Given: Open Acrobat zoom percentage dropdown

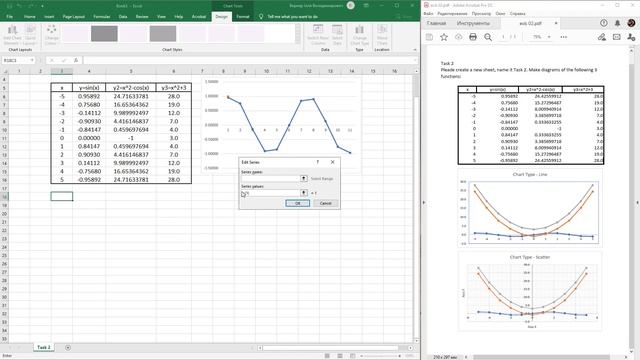Looking at the screenshot, I should [549, 37].
